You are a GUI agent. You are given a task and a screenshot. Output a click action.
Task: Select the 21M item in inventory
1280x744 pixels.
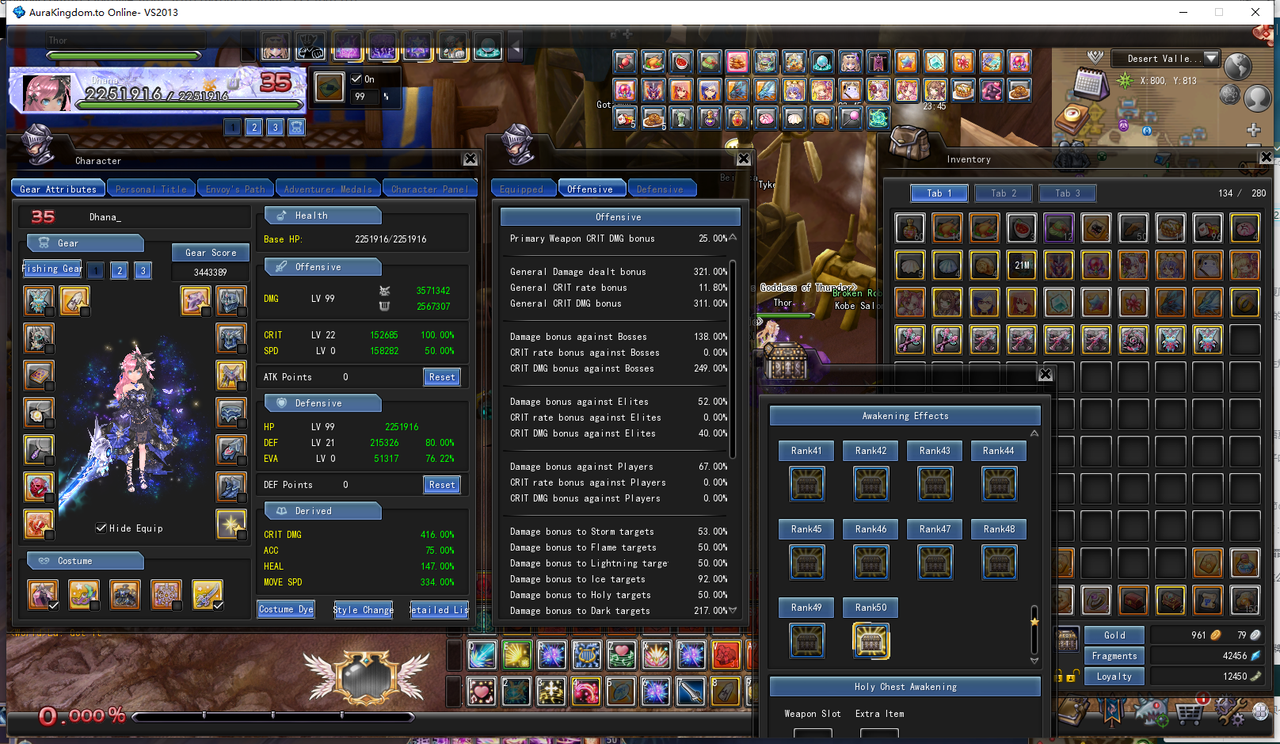[1022, 265]
